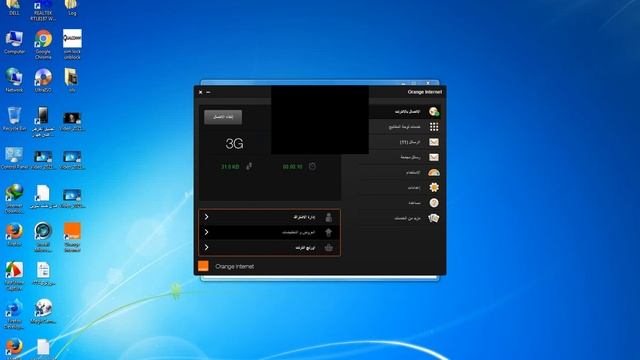
Task: Open the Qualcomm sim lock unblock icon
Action: [x=72, y=44]
